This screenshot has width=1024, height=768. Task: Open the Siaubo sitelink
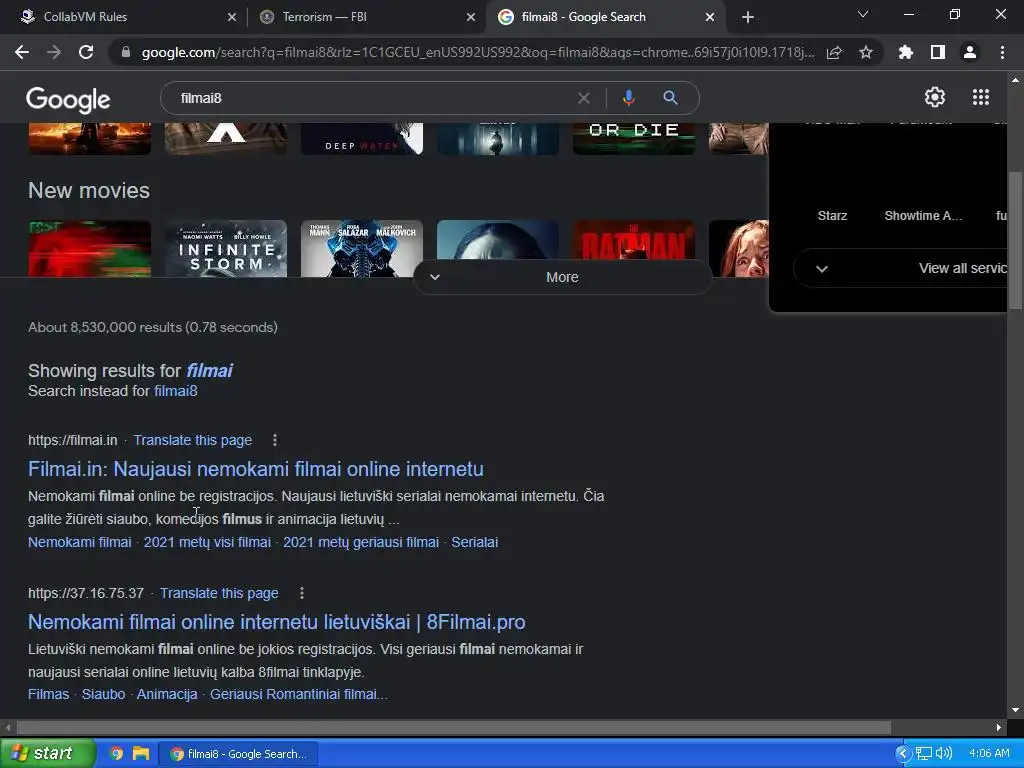tap(103, 694)
